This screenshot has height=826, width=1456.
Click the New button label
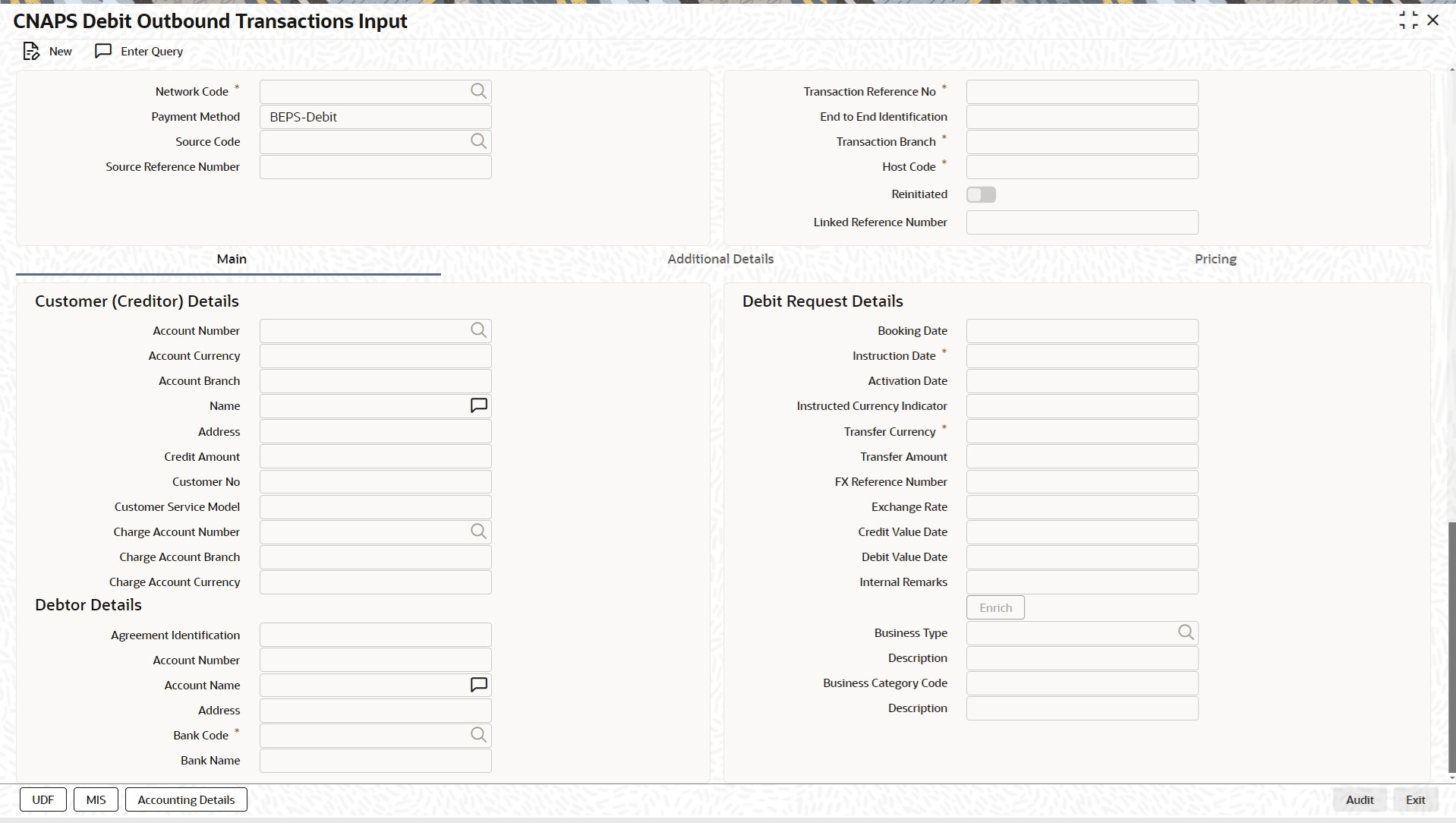(x=61, y=52)
